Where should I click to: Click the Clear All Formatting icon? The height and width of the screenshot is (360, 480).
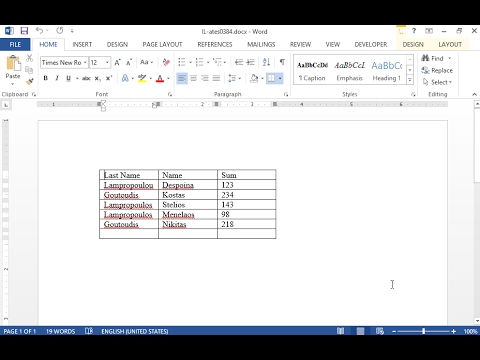166,62
